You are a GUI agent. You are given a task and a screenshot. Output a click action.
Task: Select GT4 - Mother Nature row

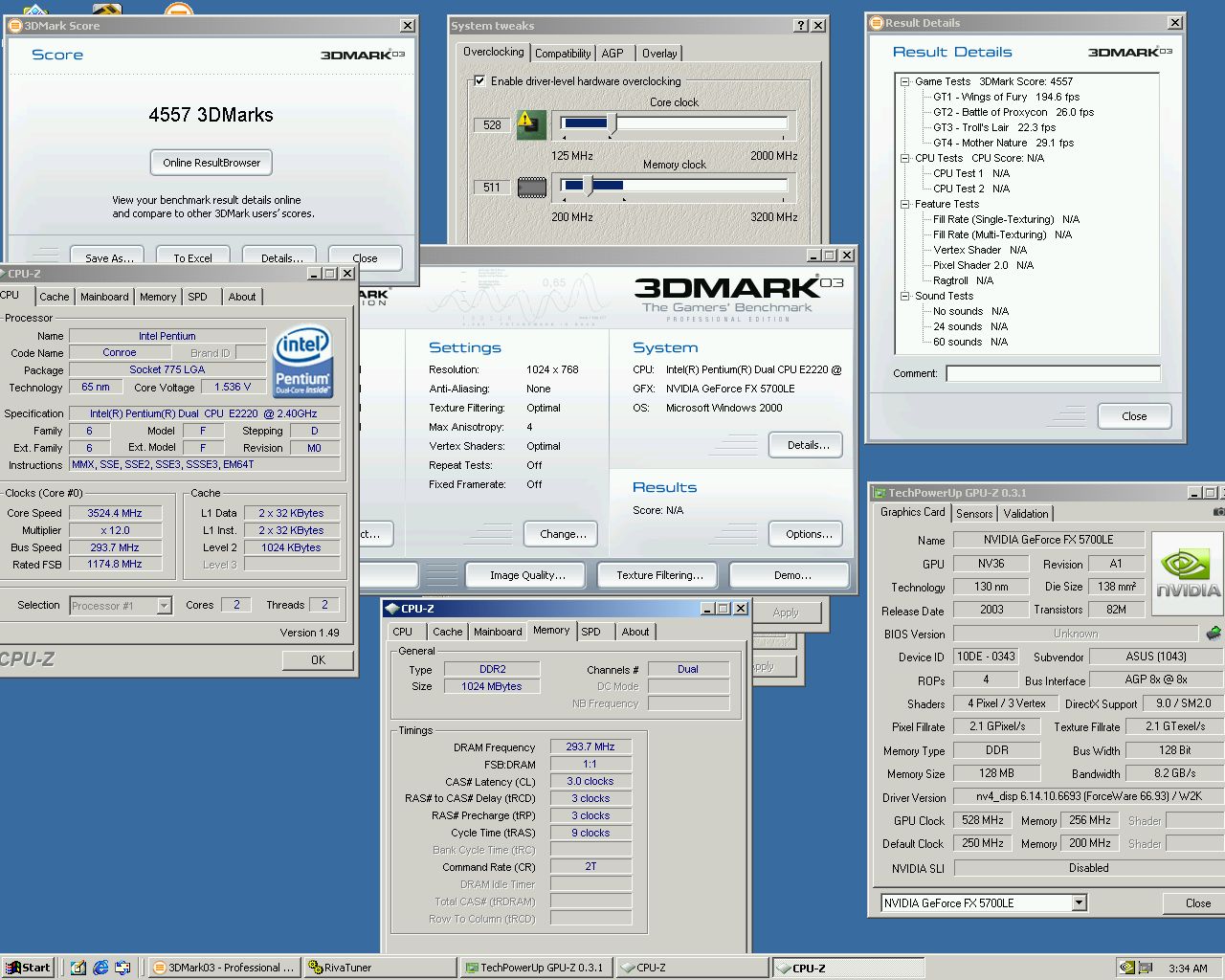1003,143
